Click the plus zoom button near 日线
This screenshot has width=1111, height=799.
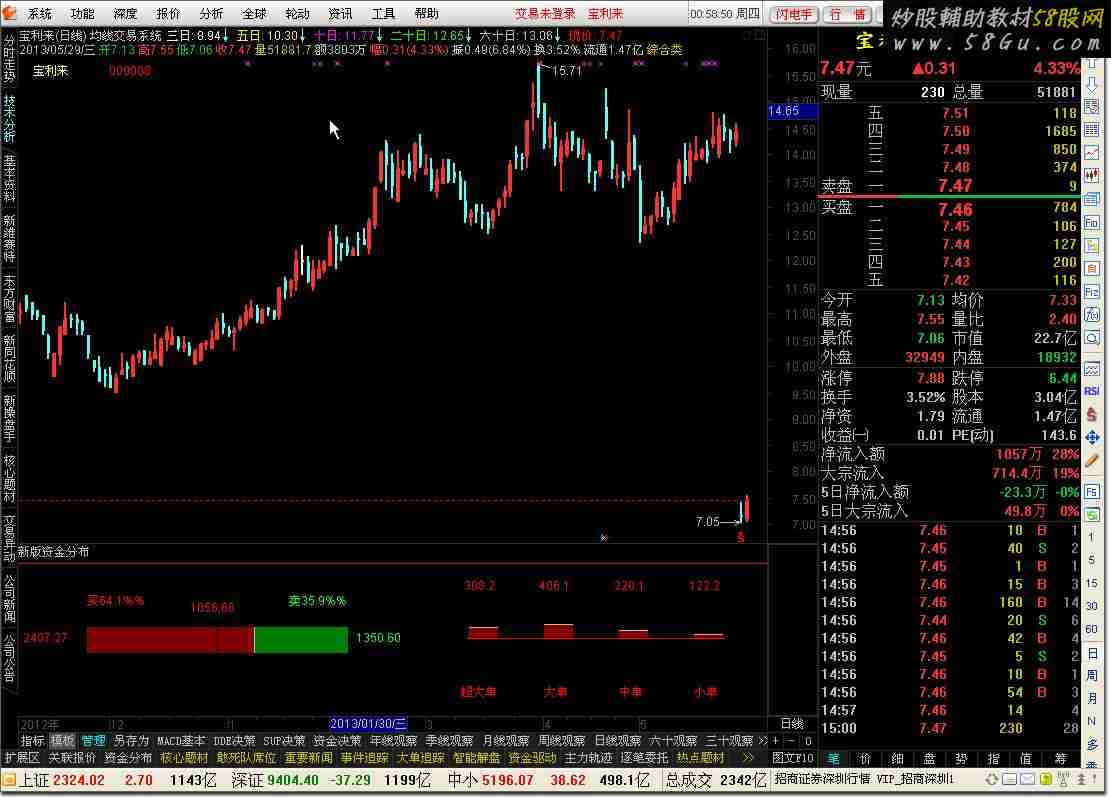[x=776, y=741]
